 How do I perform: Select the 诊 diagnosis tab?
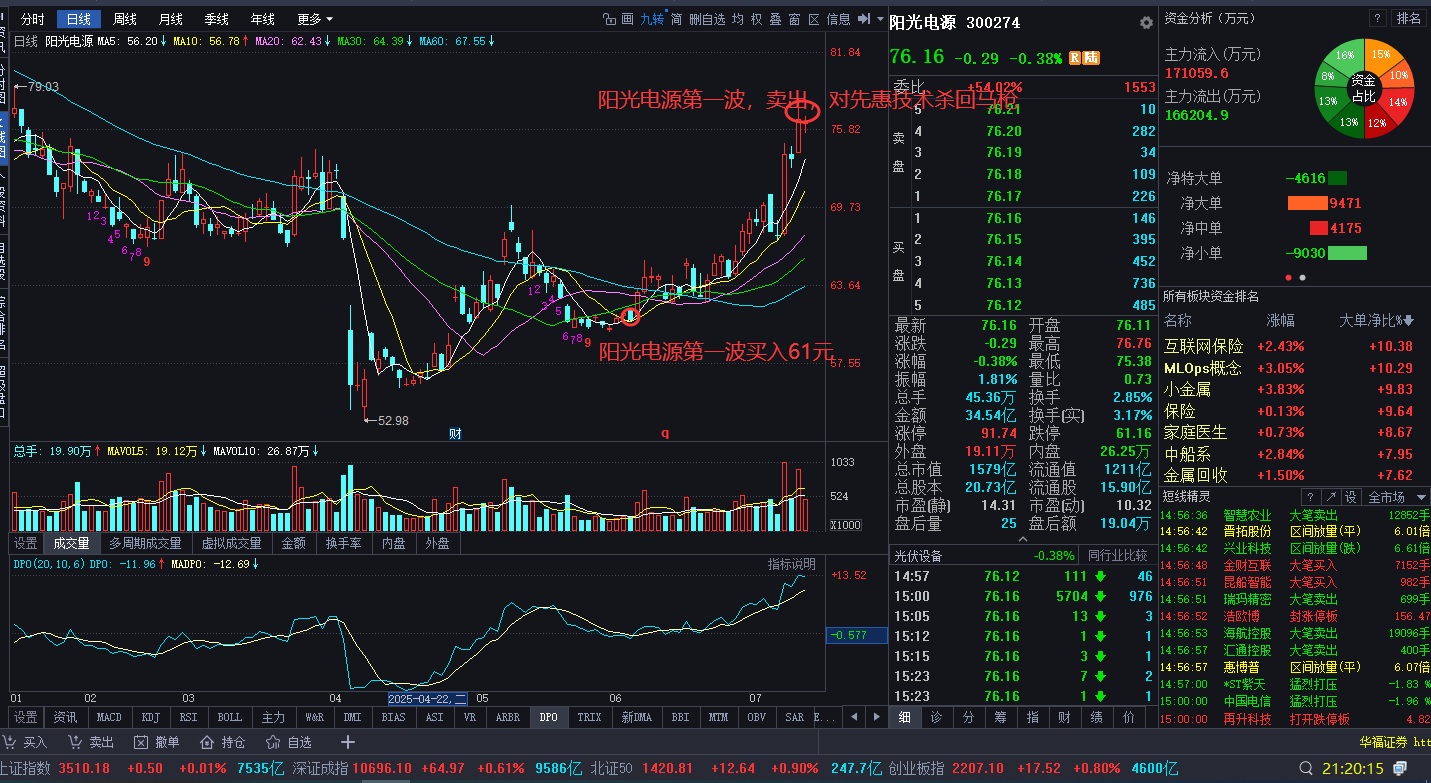tap(937, 717)
